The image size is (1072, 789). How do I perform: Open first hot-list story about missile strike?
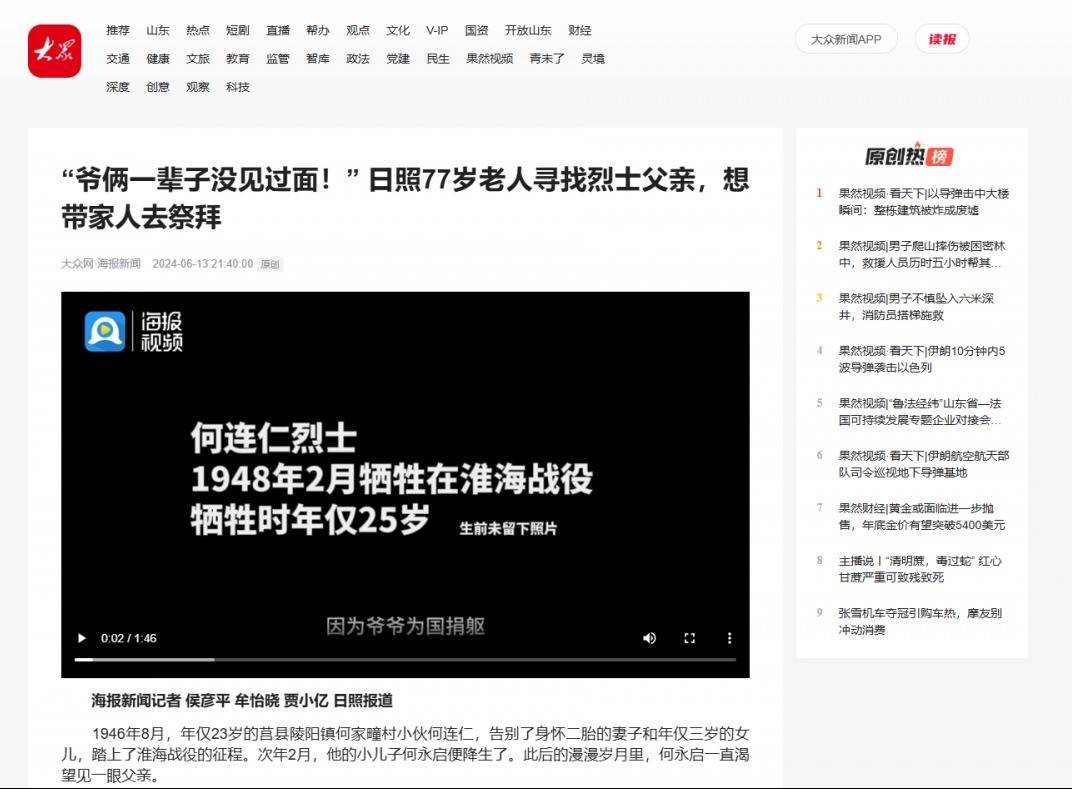point(923,201)
